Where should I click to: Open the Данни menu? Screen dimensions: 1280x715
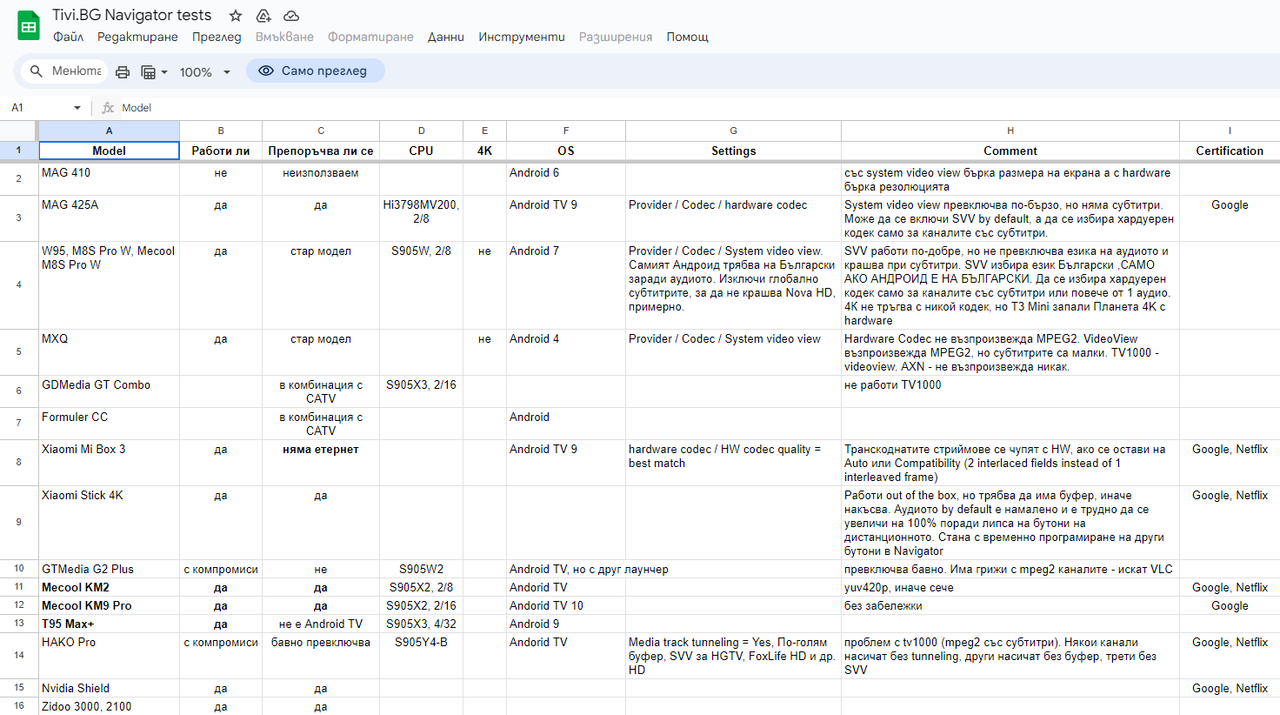446,37
